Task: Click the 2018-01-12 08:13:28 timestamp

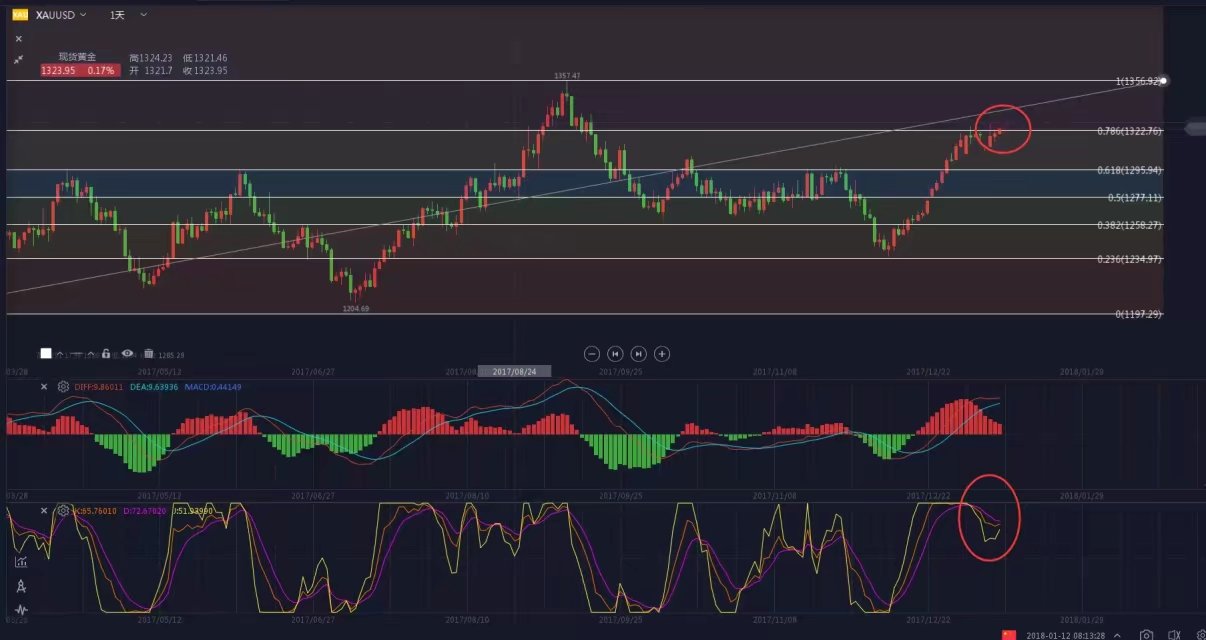Action: click(x=1067, y=635)
